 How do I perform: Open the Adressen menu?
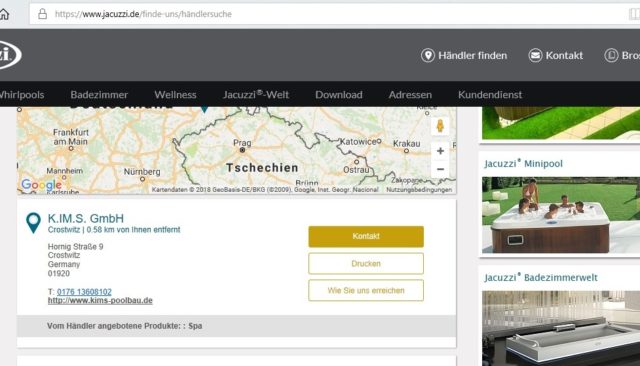(x=410, y=95)
